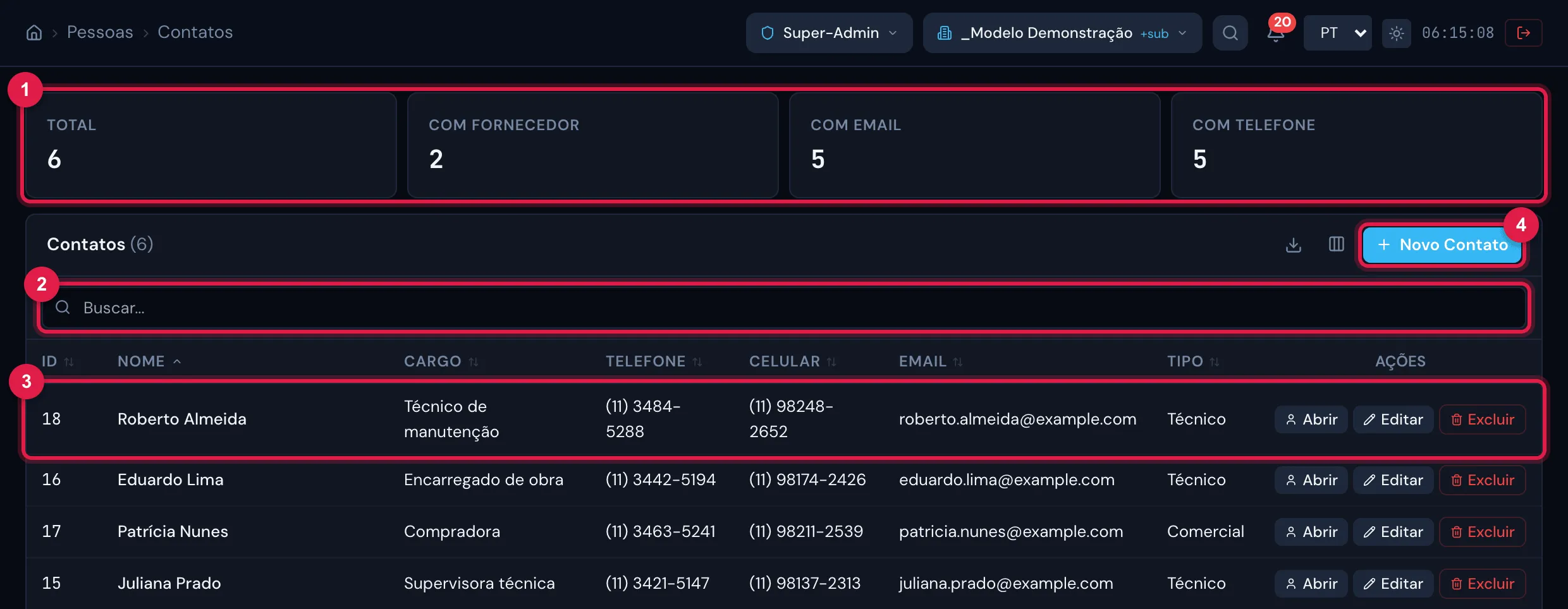Click the COM FORNECEDOR stat card
The width and height of the screenshot is (1568, 609).
click(593, 145)
